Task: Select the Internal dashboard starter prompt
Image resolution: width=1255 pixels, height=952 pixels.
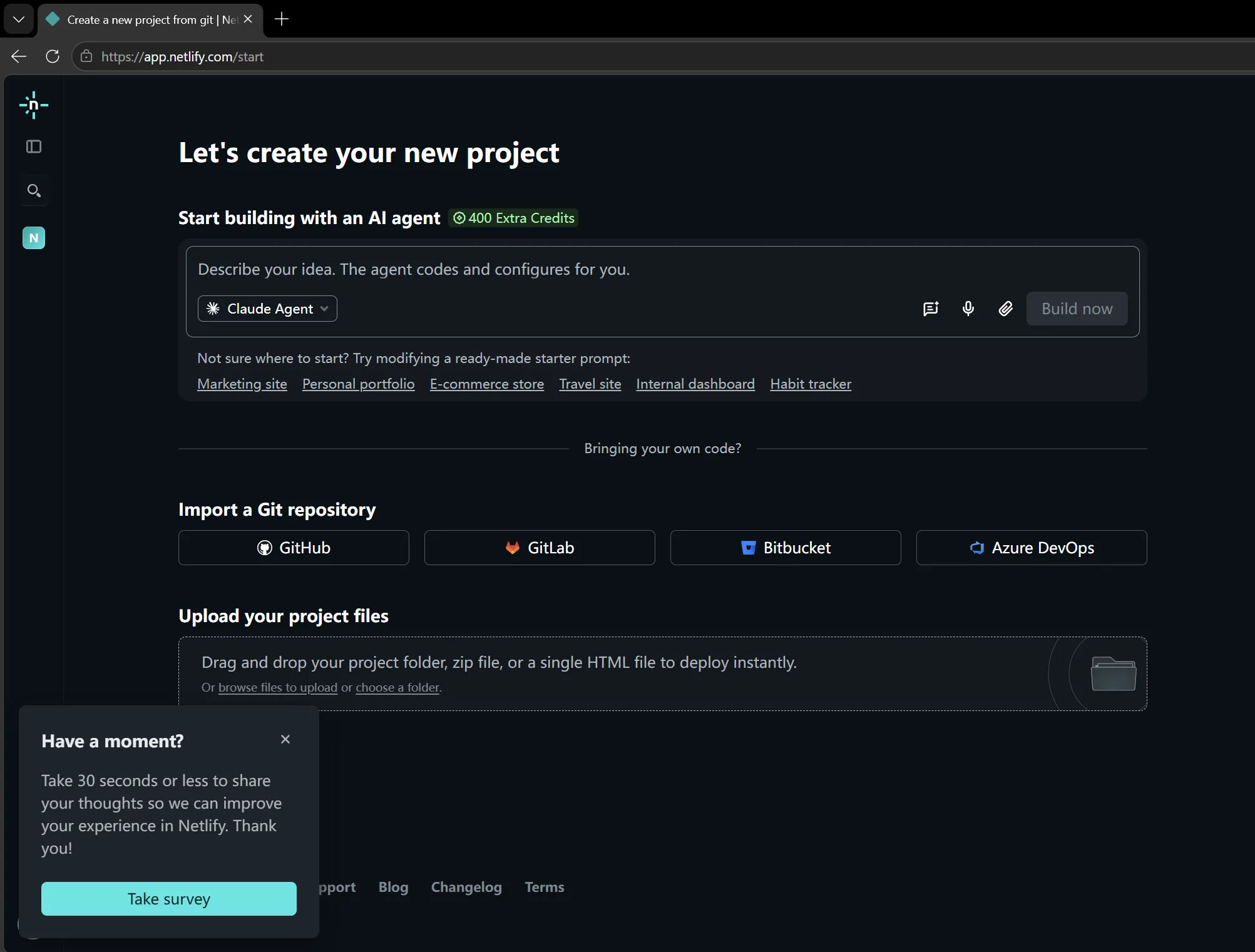Action: (695, 384)
